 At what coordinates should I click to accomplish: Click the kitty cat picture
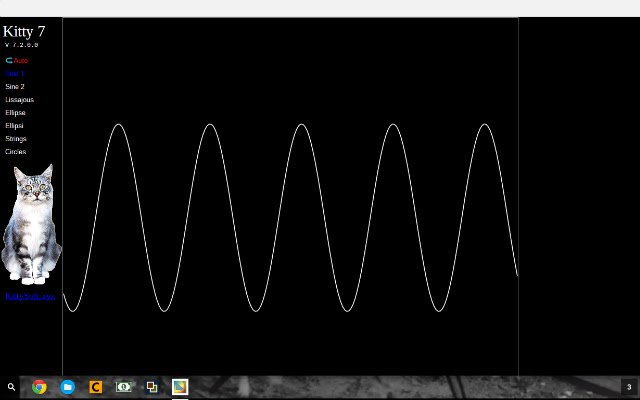pos(31,224)
